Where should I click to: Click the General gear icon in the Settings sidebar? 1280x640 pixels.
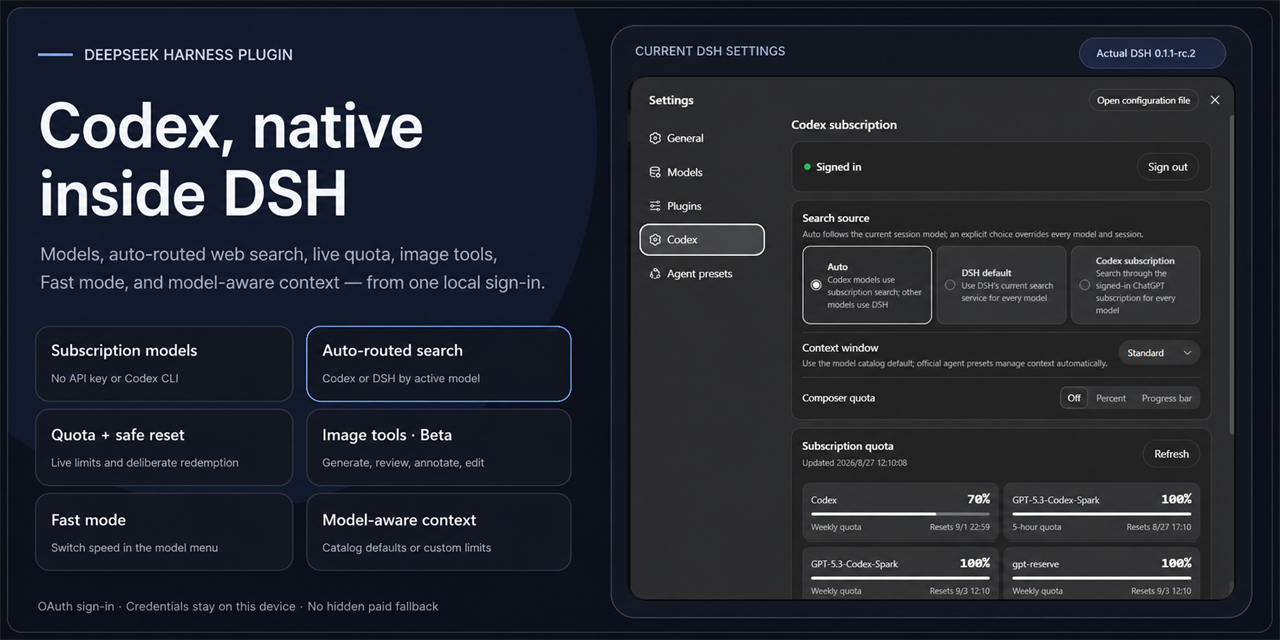click(x=655, y=138)
